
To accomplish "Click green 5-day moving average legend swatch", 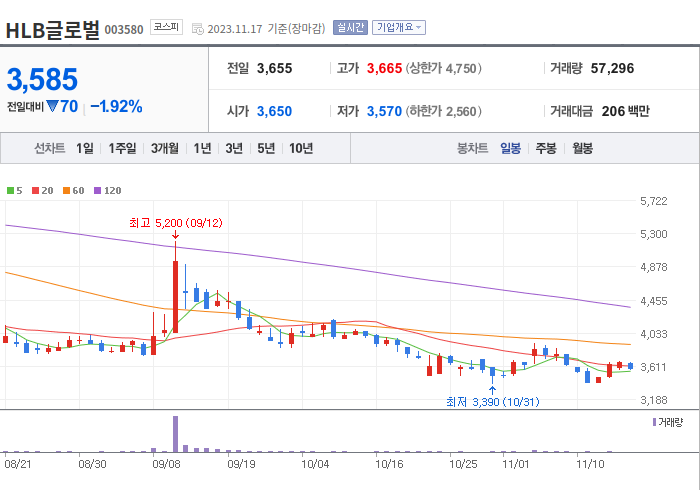I will coord(11,191).
